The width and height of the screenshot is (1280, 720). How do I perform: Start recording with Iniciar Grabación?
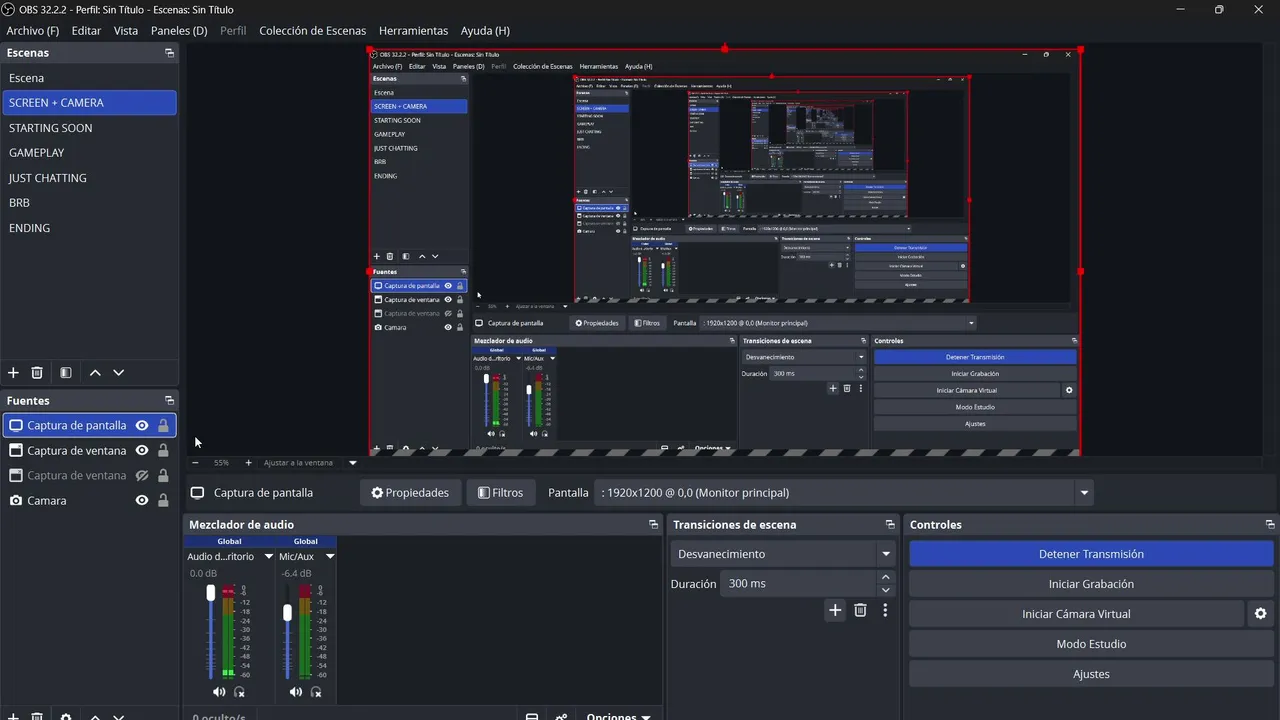[1091, 584]
